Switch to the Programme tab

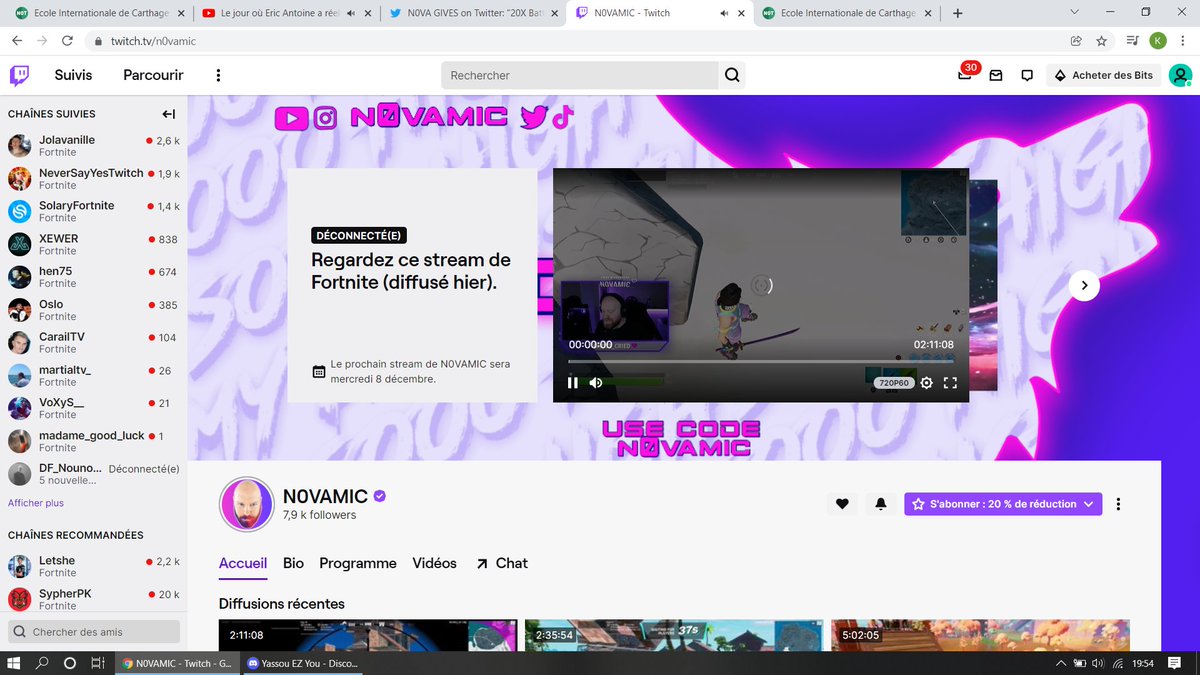click(358, 563)
